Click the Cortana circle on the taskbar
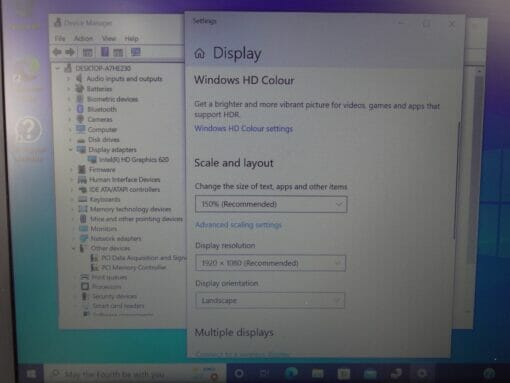Image resolution: width=510 pixels, height=383 pixels. (x=239, y=373)
